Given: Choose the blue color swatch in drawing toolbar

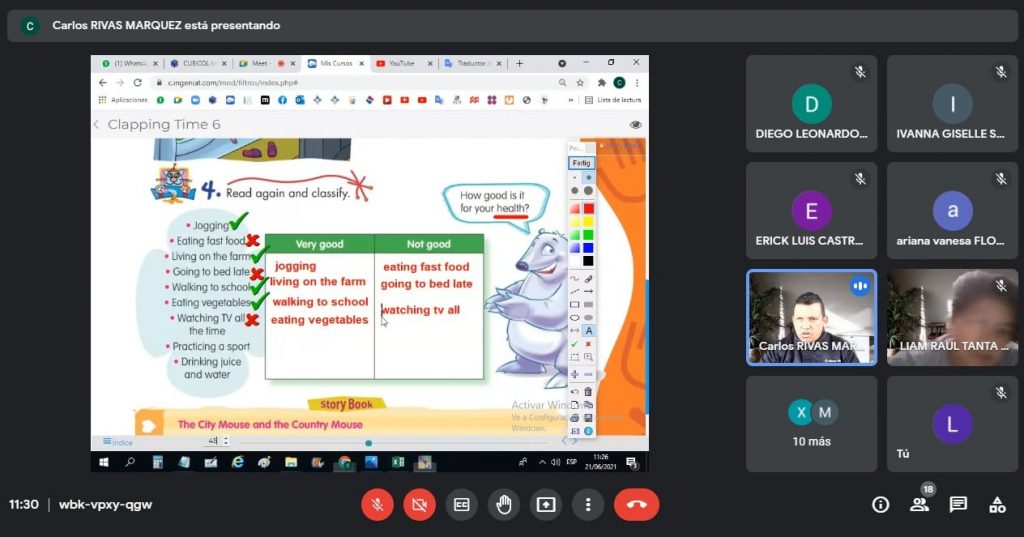Looking at the screenshot, I should 588,248.
